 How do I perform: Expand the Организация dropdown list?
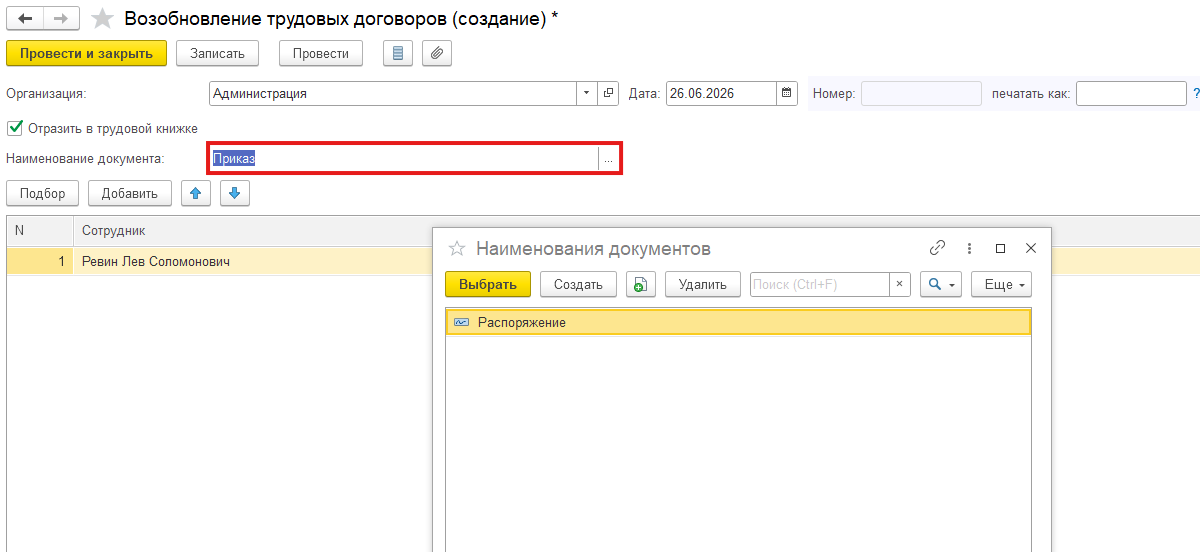click(x=587, y=93)
